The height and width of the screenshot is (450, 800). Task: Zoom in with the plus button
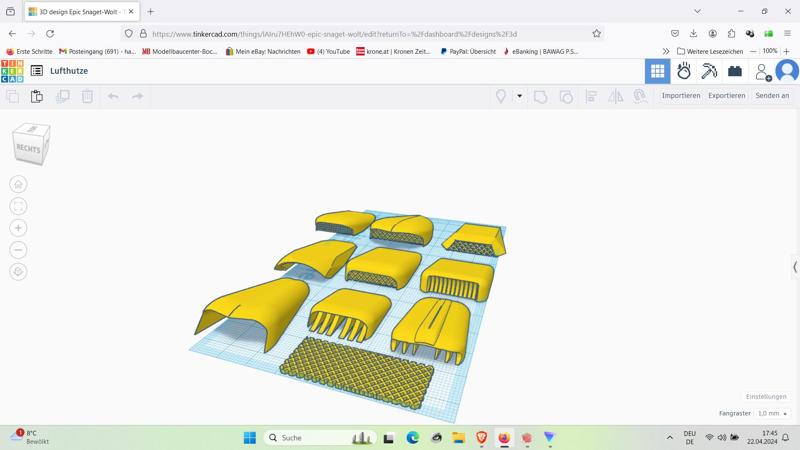18,228
